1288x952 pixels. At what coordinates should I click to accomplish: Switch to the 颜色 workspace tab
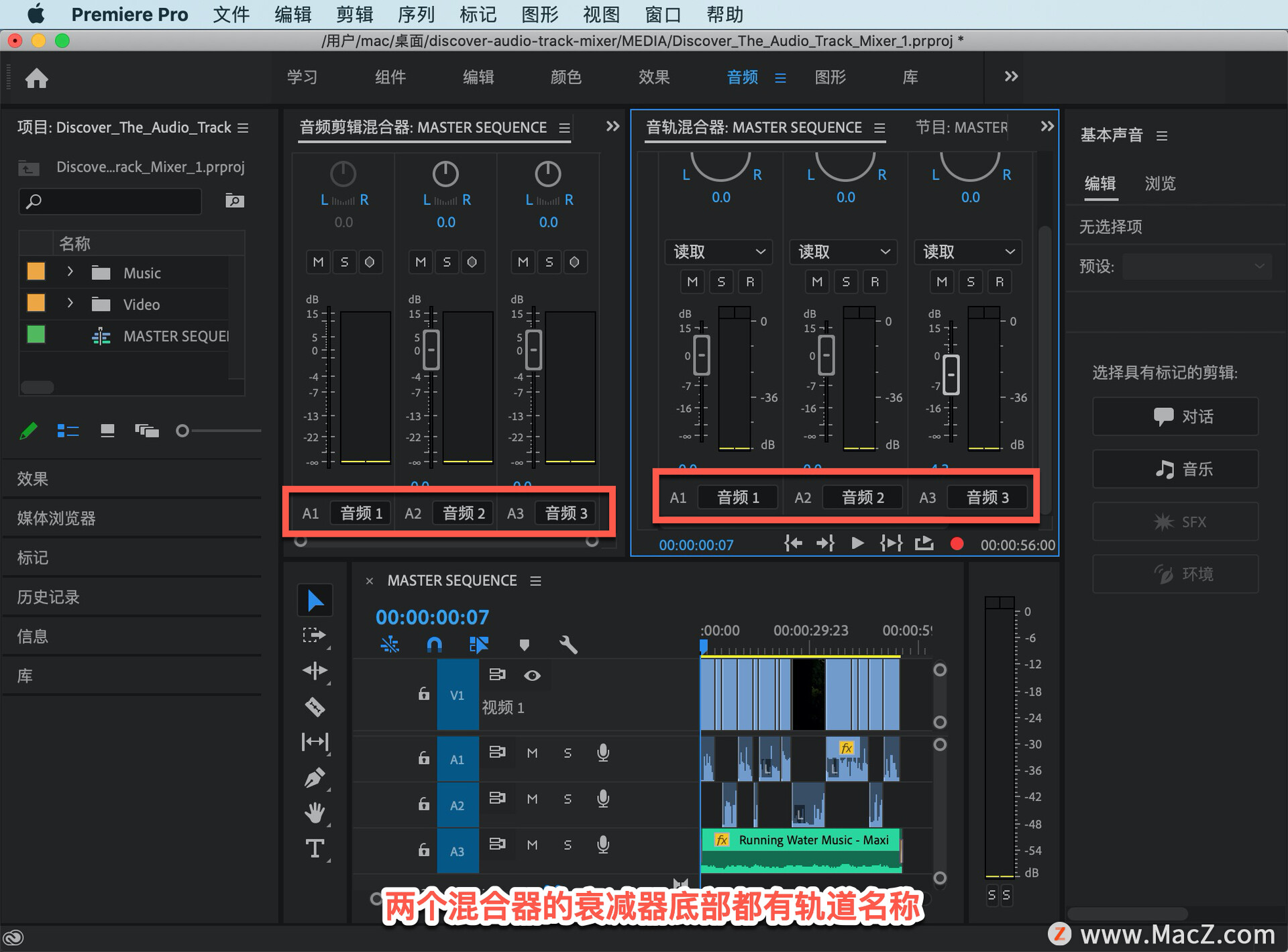[x=566, y=77]
